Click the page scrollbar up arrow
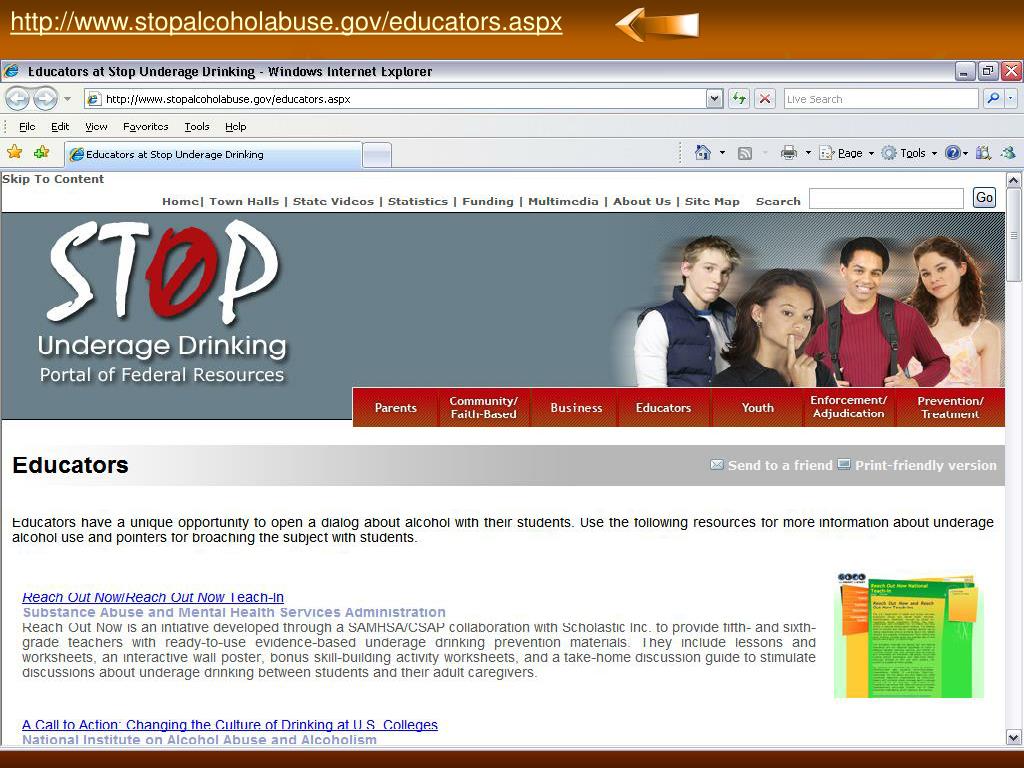The image size is (1024, 768). (x=1014, y=180)
